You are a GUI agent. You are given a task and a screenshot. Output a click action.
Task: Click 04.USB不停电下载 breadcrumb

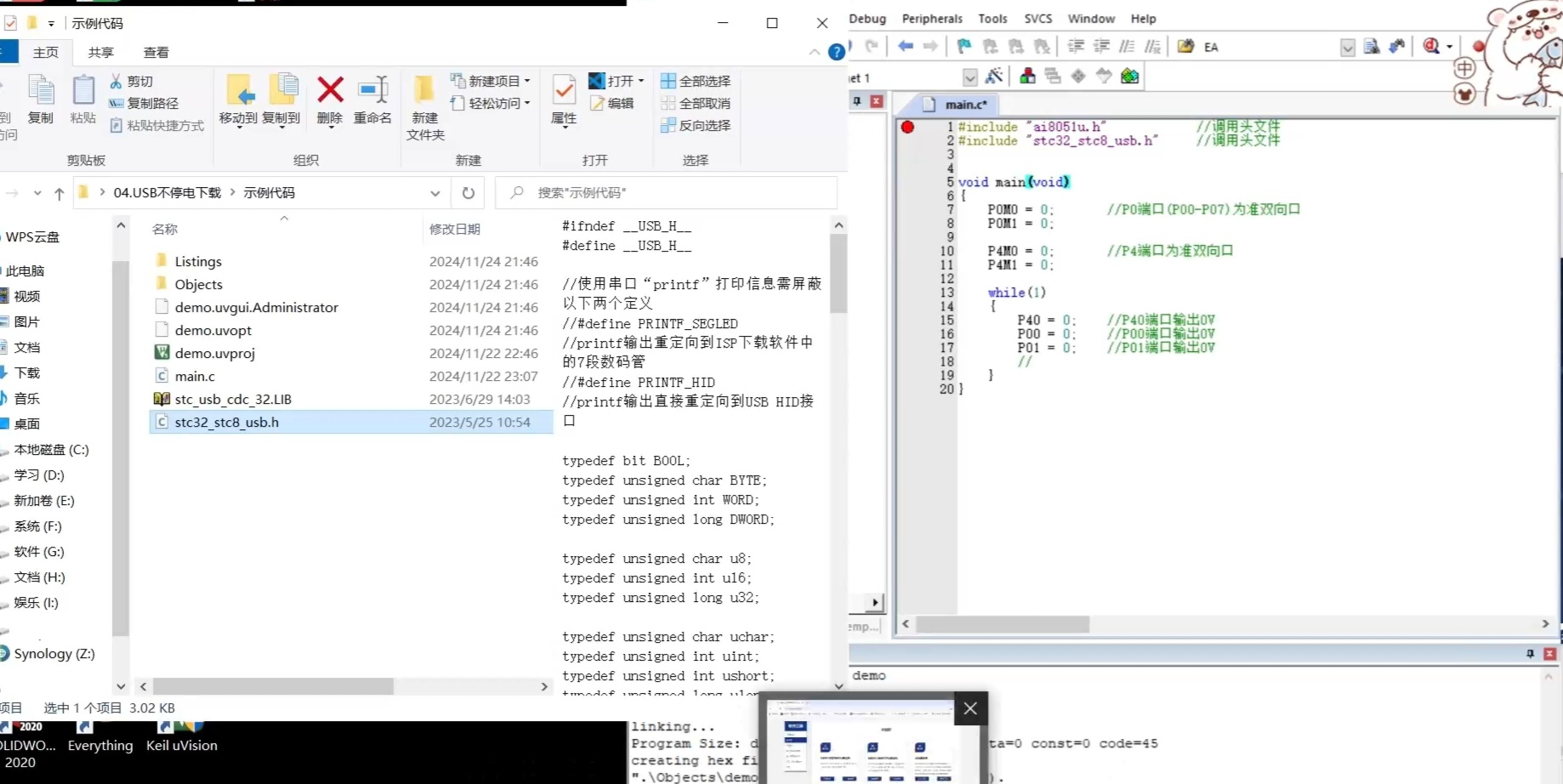(168, 193)
